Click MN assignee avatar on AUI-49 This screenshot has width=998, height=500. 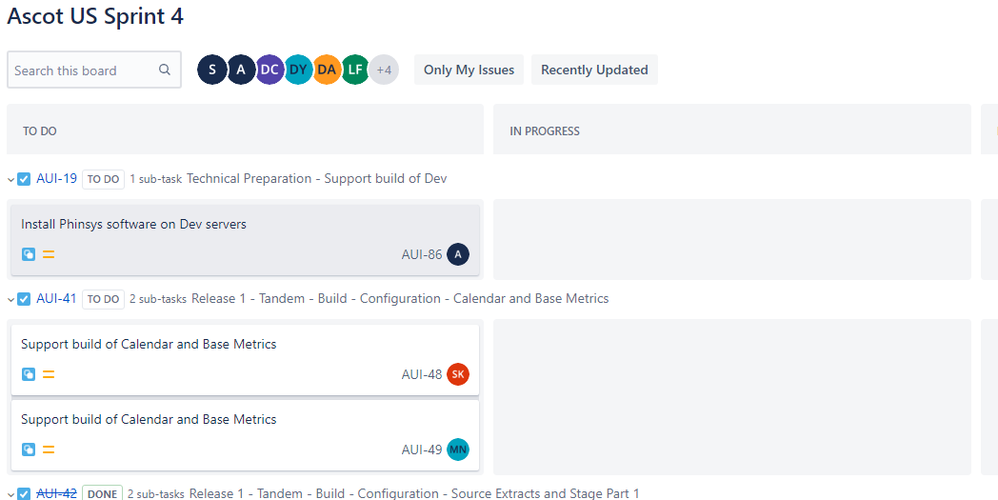click(458, 450)
